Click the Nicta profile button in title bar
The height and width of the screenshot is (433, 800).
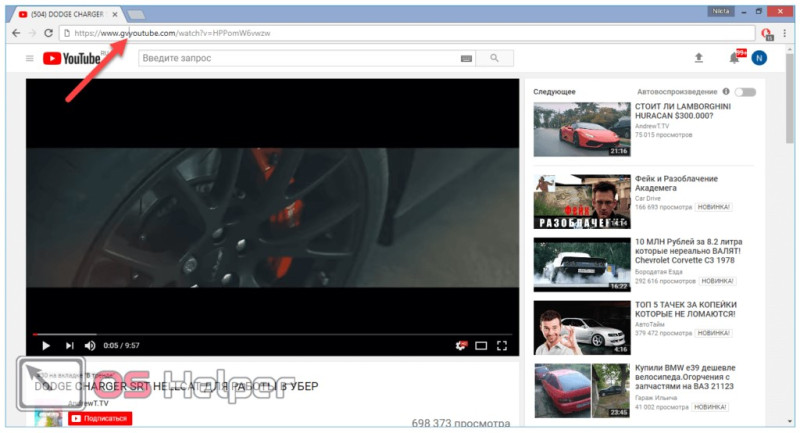pos(720,11)
